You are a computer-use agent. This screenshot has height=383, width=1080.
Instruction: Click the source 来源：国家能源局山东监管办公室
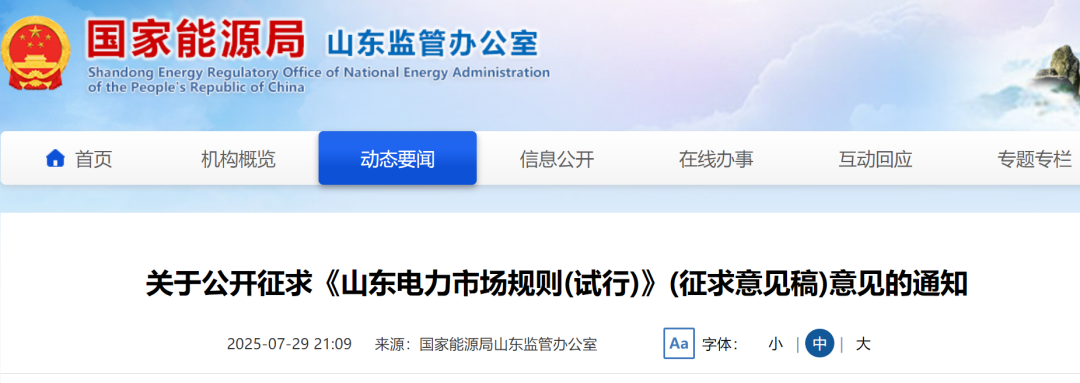tap(486, 344)
